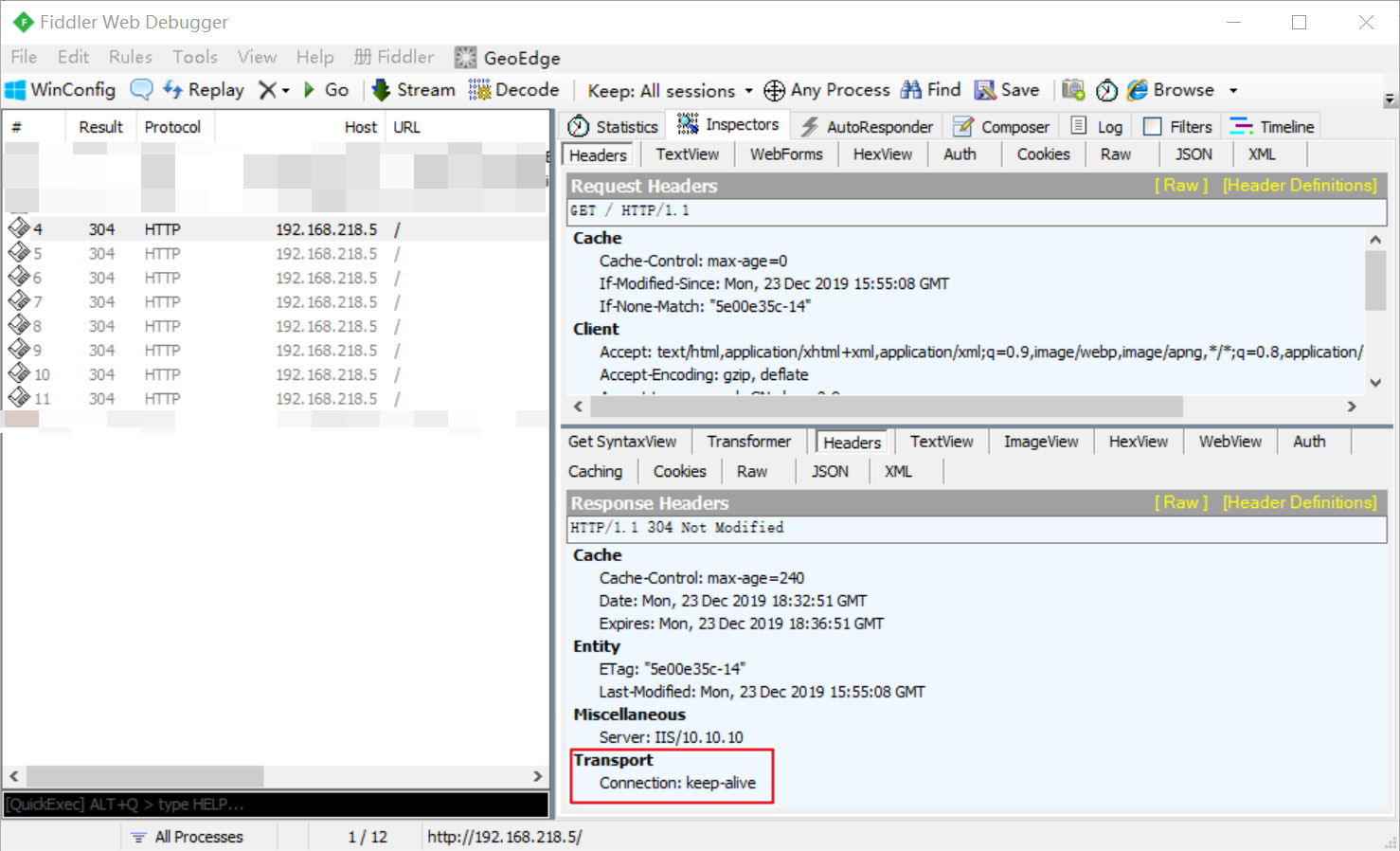
Task: Open the Help menu
Action: point(314,57)
